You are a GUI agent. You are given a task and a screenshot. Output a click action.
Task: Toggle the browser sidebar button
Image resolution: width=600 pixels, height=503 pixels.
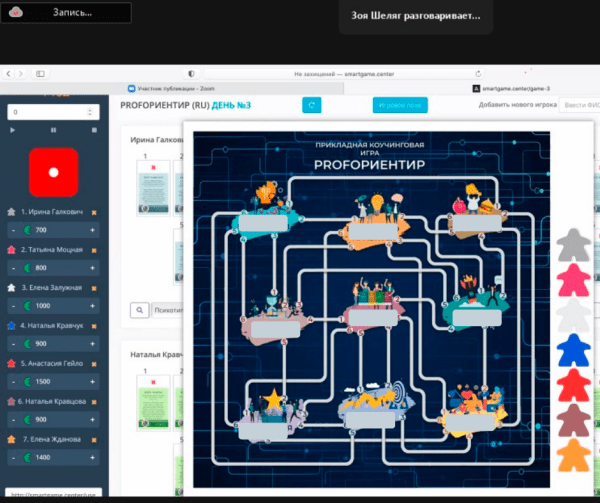40,73
